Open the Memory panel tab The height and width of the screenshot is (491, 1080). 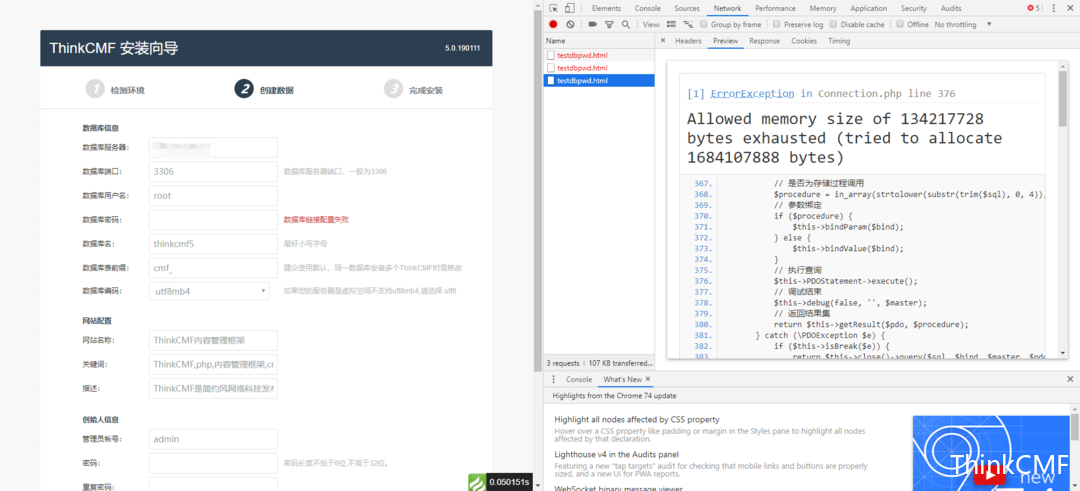click(x=822, y=8)
